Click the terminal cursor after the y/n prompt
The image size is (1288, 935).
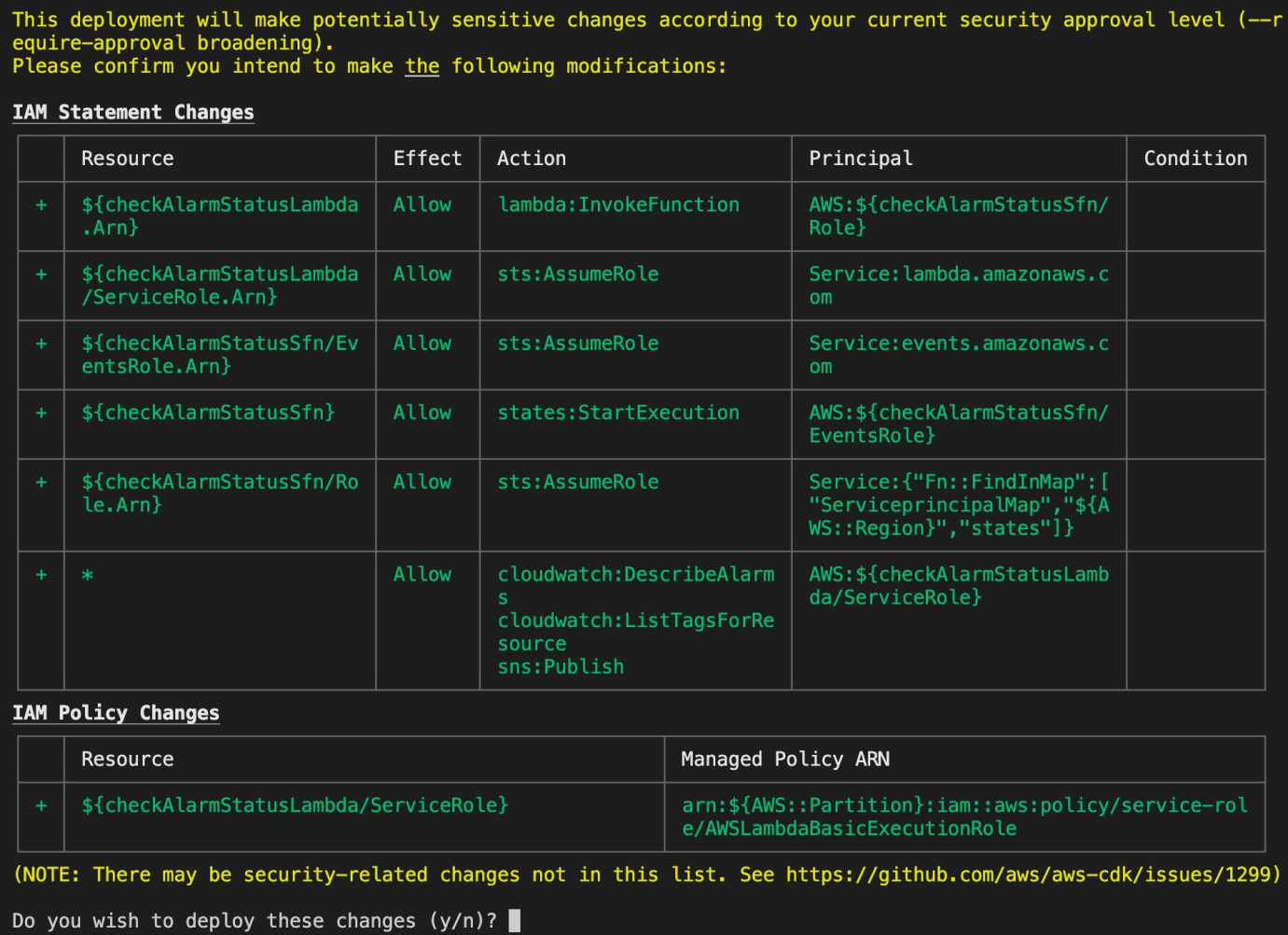coord(513,920)
